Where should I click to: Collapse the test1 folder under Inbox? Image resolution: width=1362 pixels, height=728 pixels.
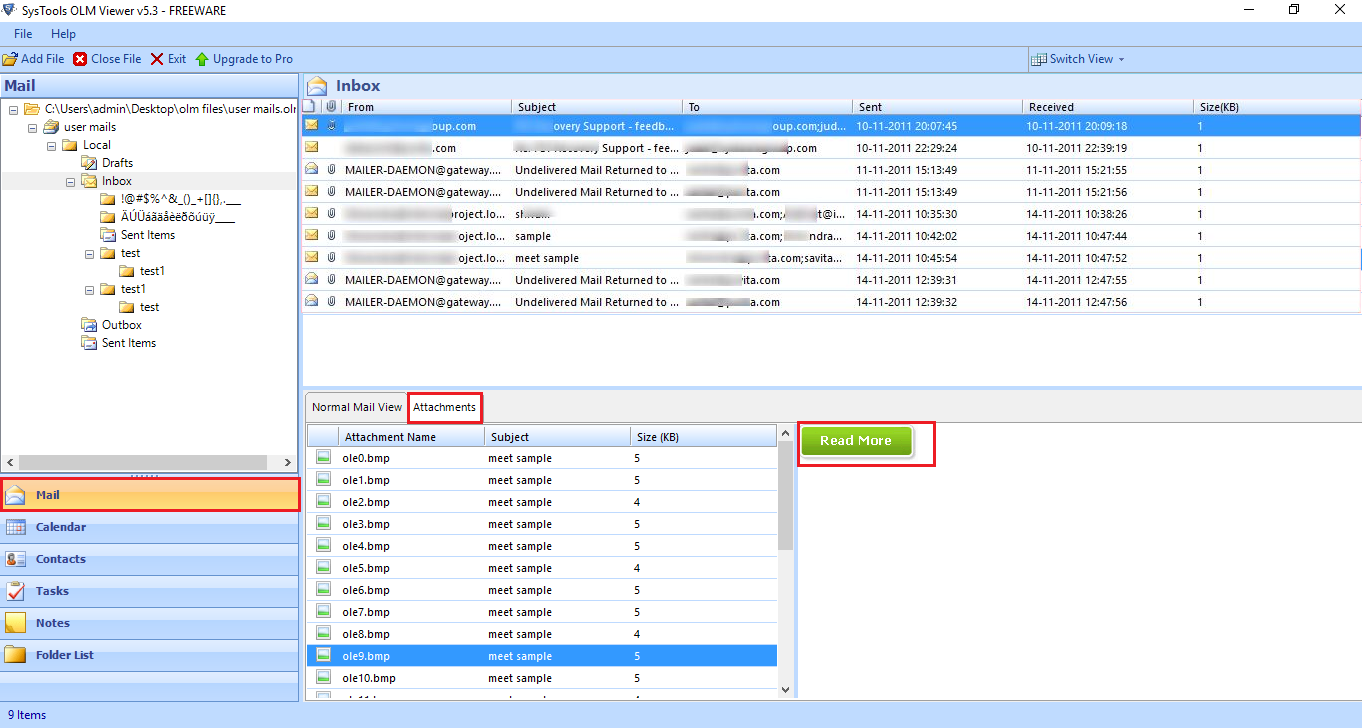pos(90,289)
